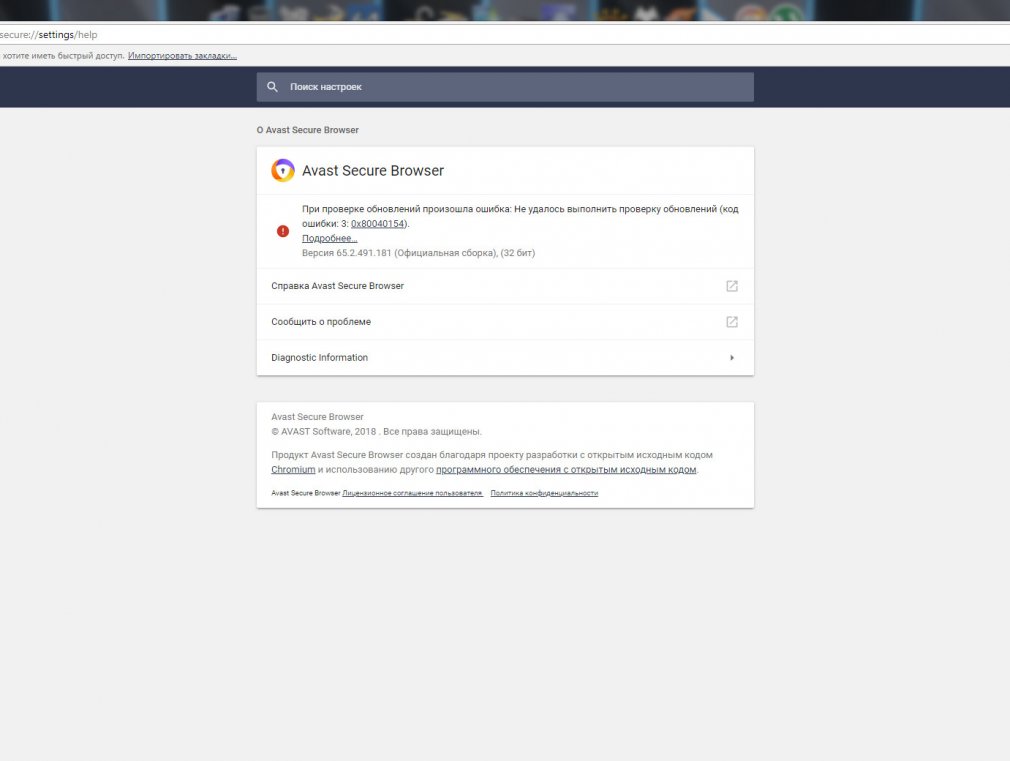1010x761 pixels.
Task: Click the О Avast Secure Browser heading
Action: point(308,130)
